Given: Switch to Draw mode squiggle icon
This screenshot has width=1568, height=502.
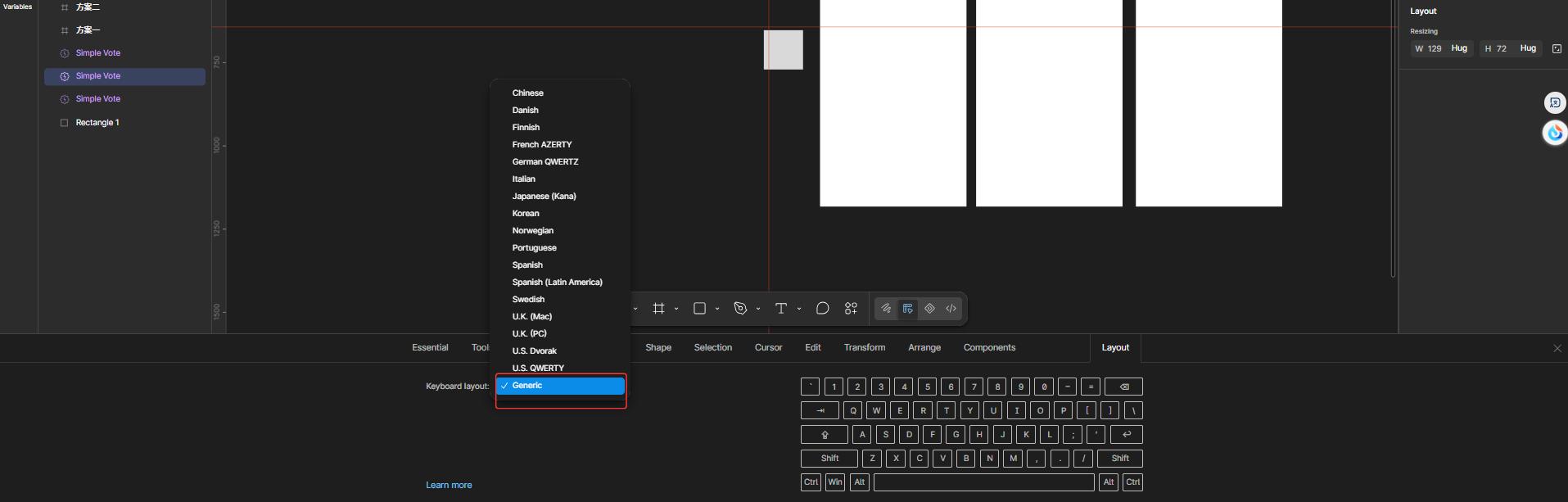Looking at the screenshot, I should pos(886,309).
